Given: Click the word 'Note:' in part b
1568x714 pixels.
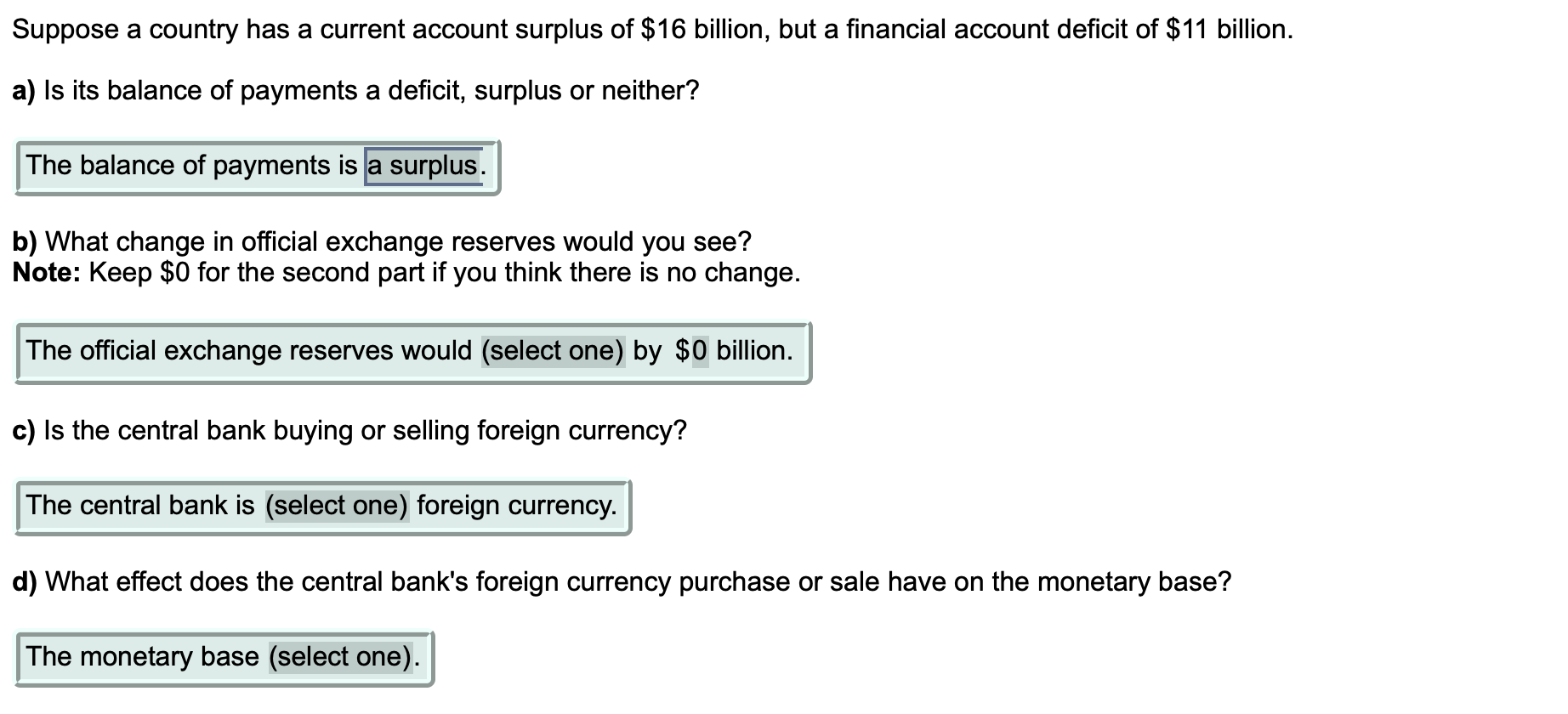Looking at the screenshot, I should (x=44, y=274).
